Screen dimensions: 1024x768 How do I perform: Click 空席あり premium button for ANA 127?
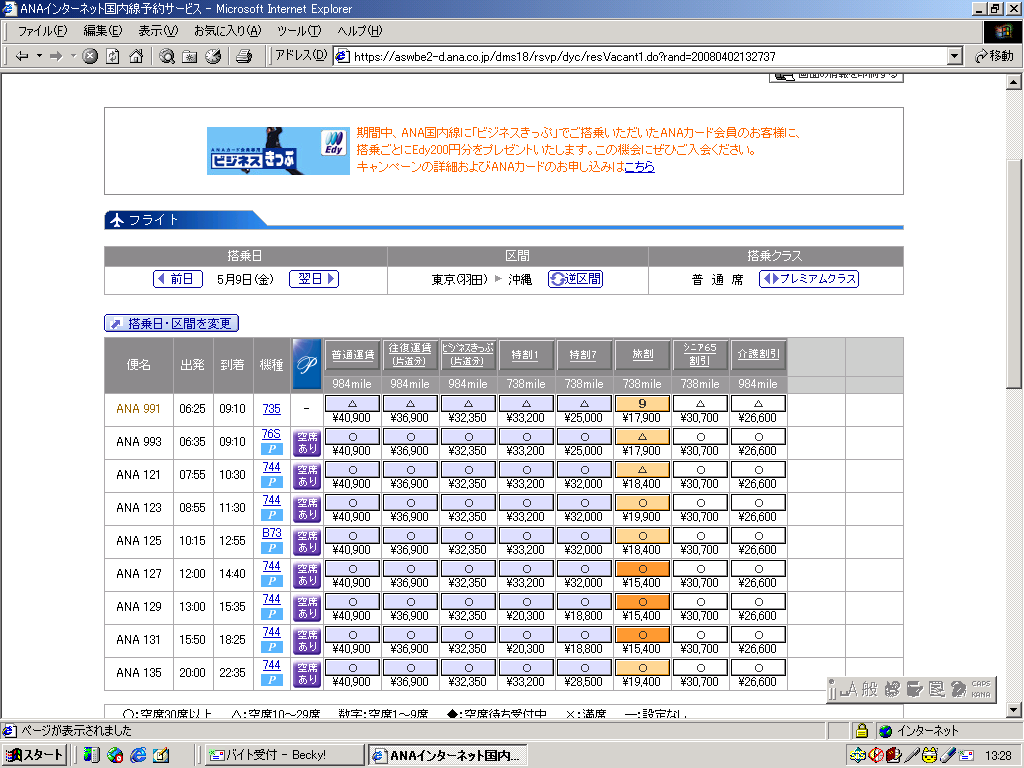coord(307,575)
